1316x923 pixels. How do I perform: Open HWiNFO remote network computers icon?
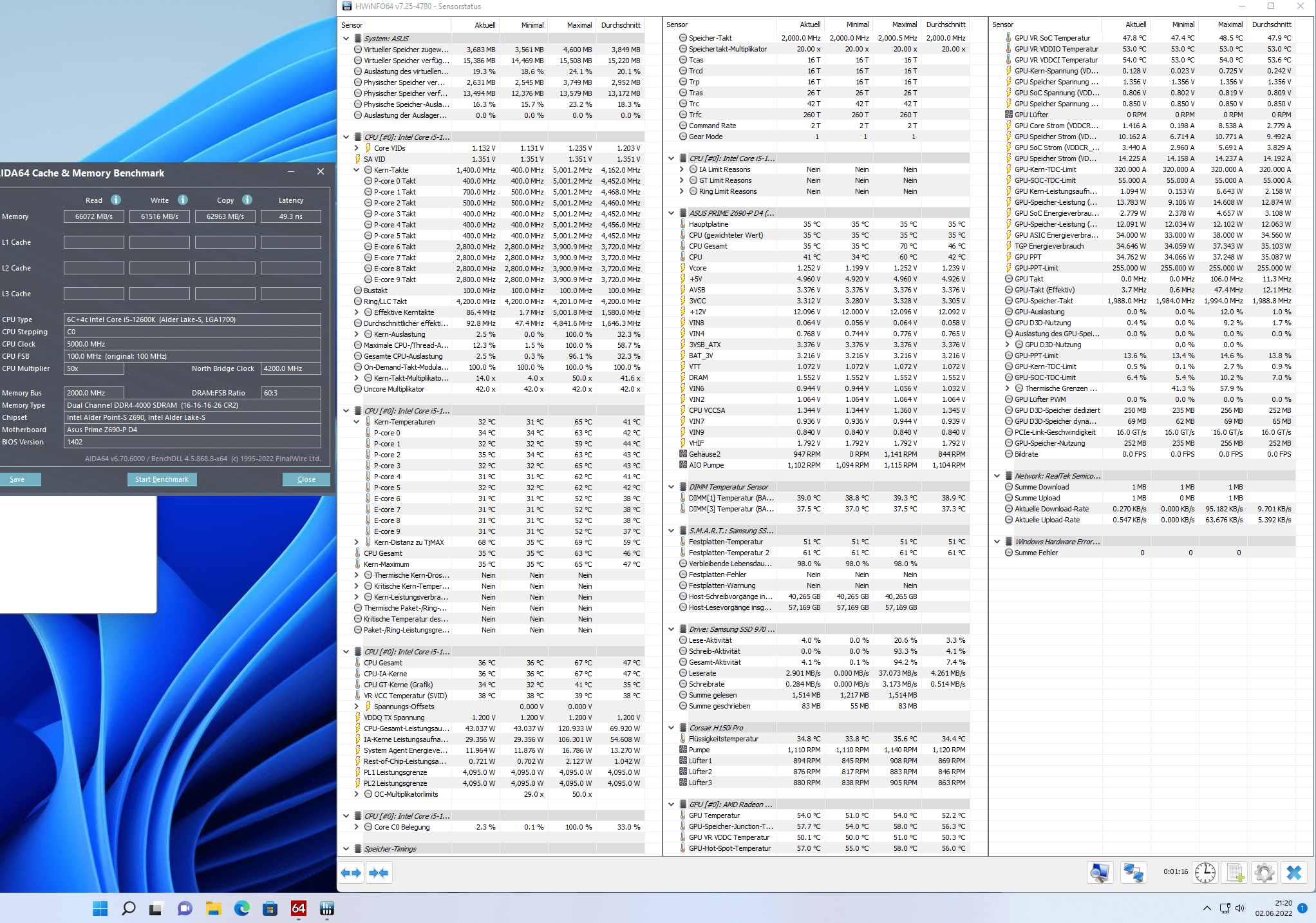pyautogui.click(x=1133, y=873)
